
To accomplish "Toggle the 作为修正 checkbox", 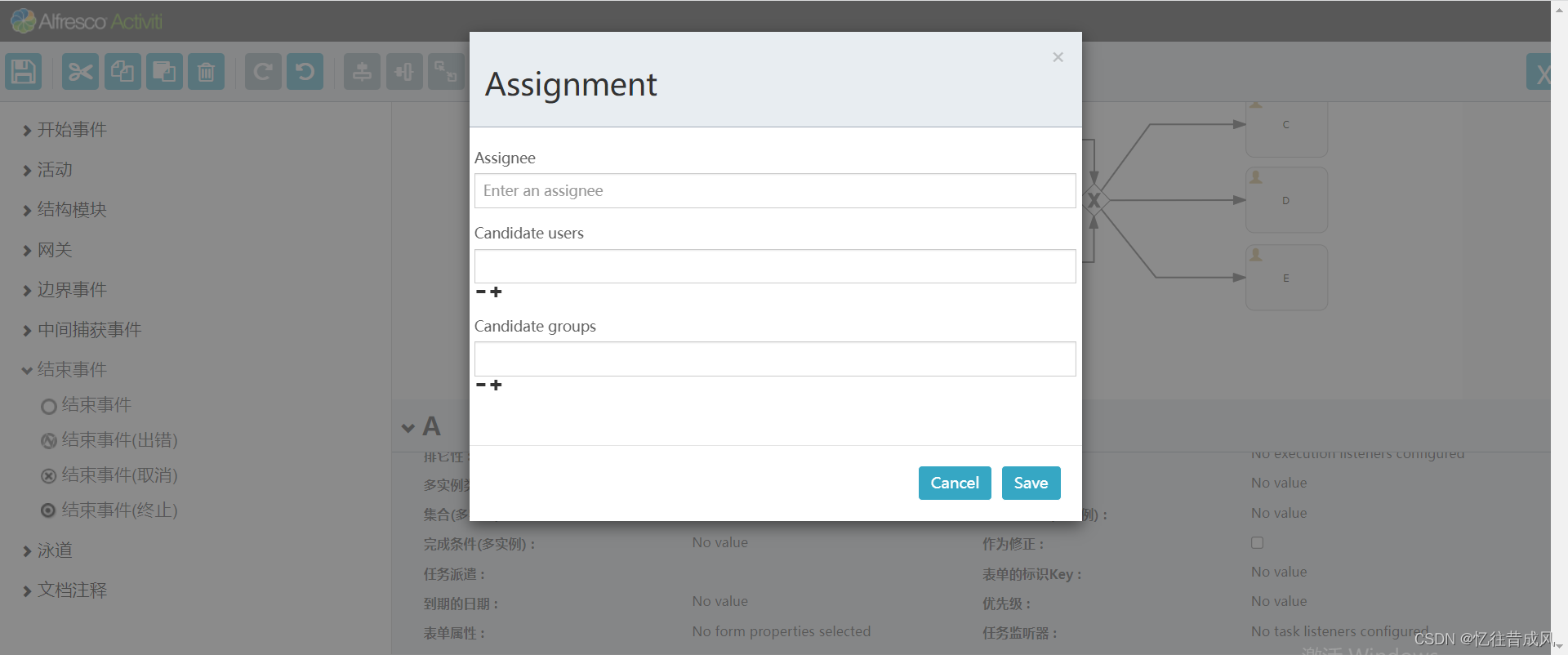I will [1257, 542].
